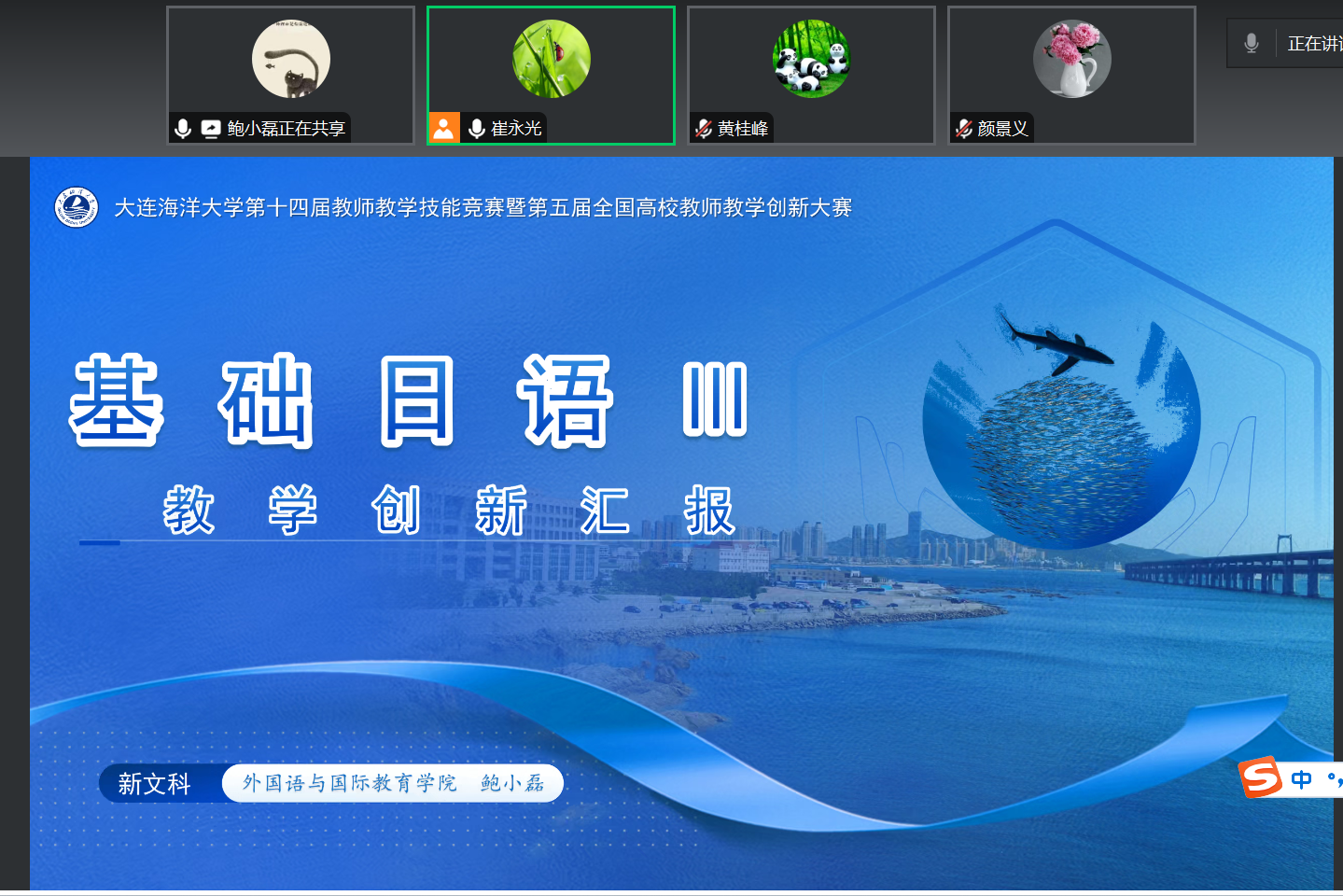Image resolution: width=1343 pixels, height=896 pixels.
Task: Click 崔永光's microphone icon
Action: point(476,129)
